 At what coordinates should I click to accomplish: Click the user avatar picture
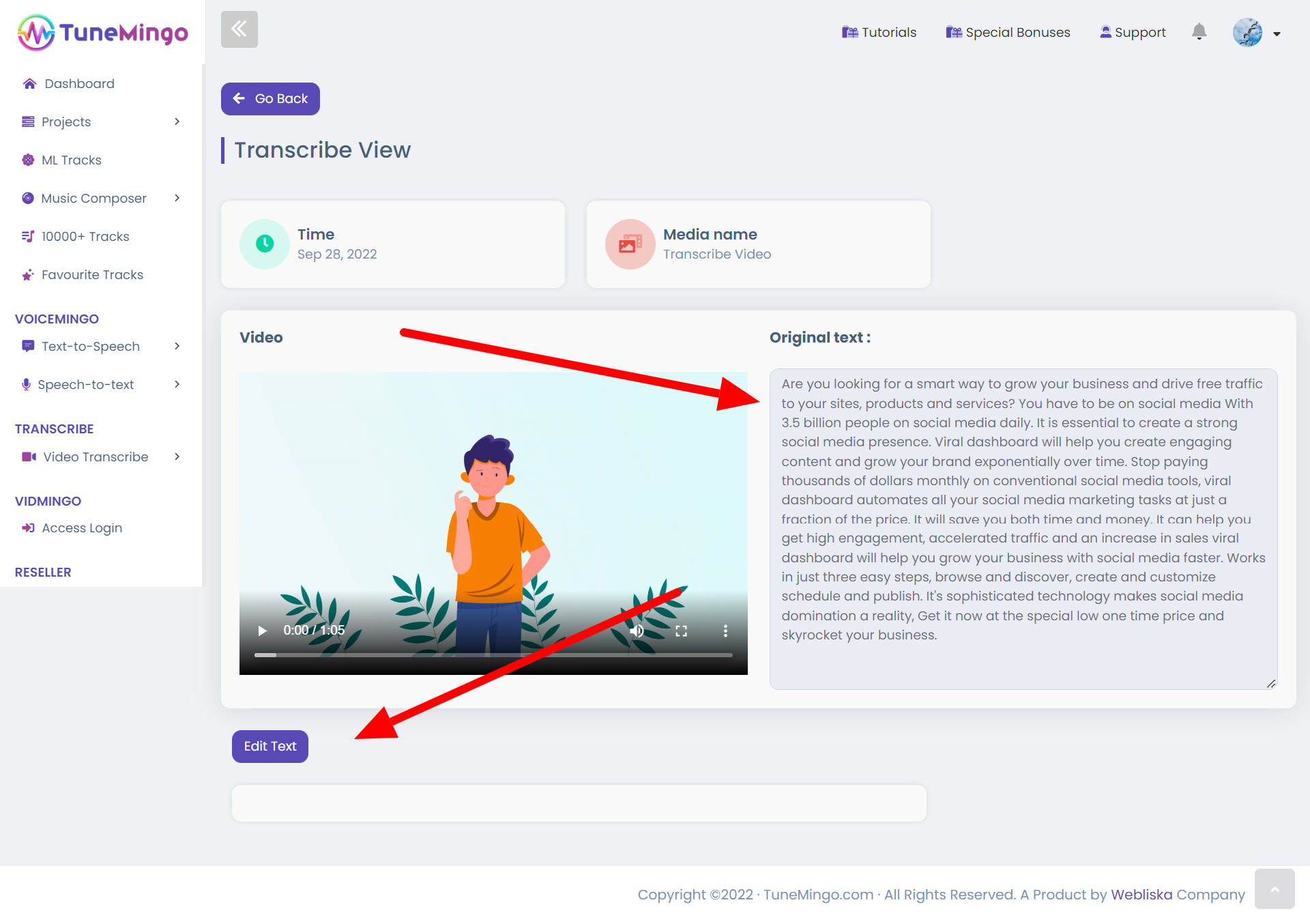point(1247,32)
